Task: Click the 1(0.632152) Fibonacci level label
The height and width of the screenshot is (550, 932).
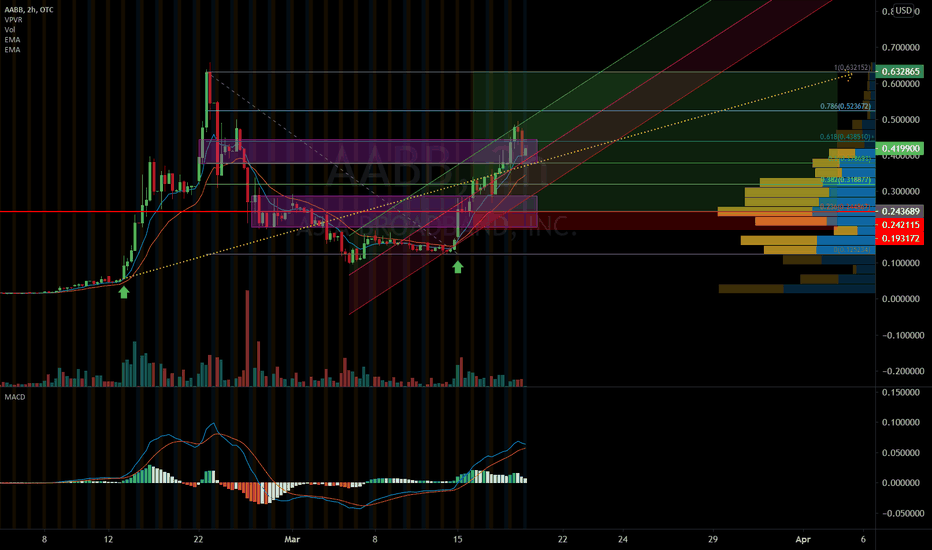Action: click(852, 68)
